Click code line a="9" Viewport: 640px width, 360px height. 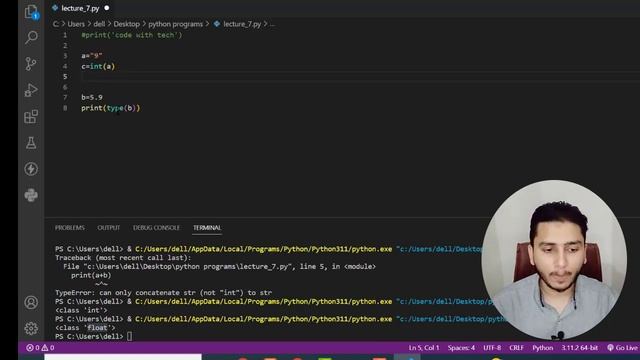(91, 56)
